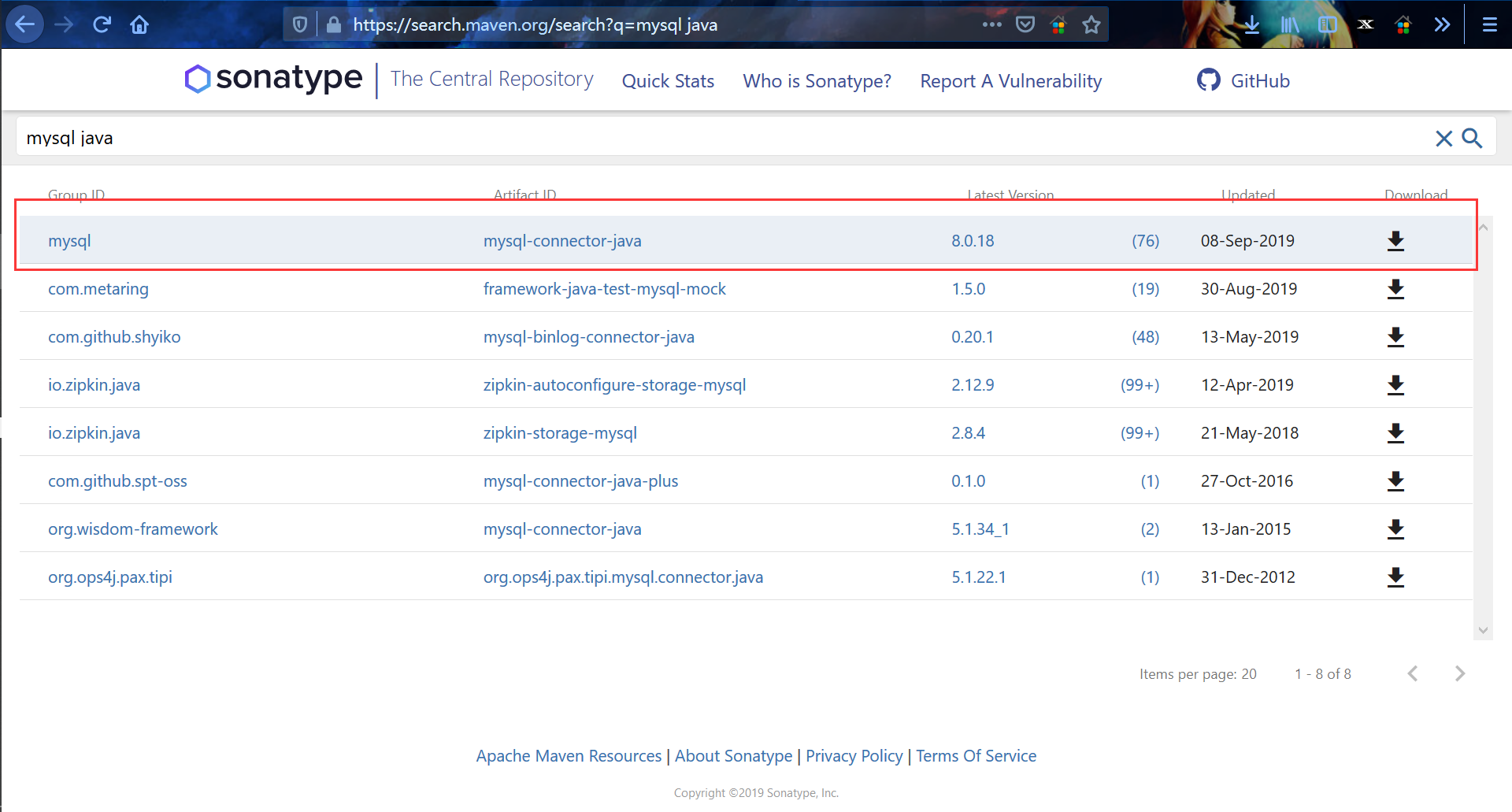Download mysql-connector-java 8.0.18 row artifact
The height and width of the screenshot is (812, 1512).
click(1395, 241)
